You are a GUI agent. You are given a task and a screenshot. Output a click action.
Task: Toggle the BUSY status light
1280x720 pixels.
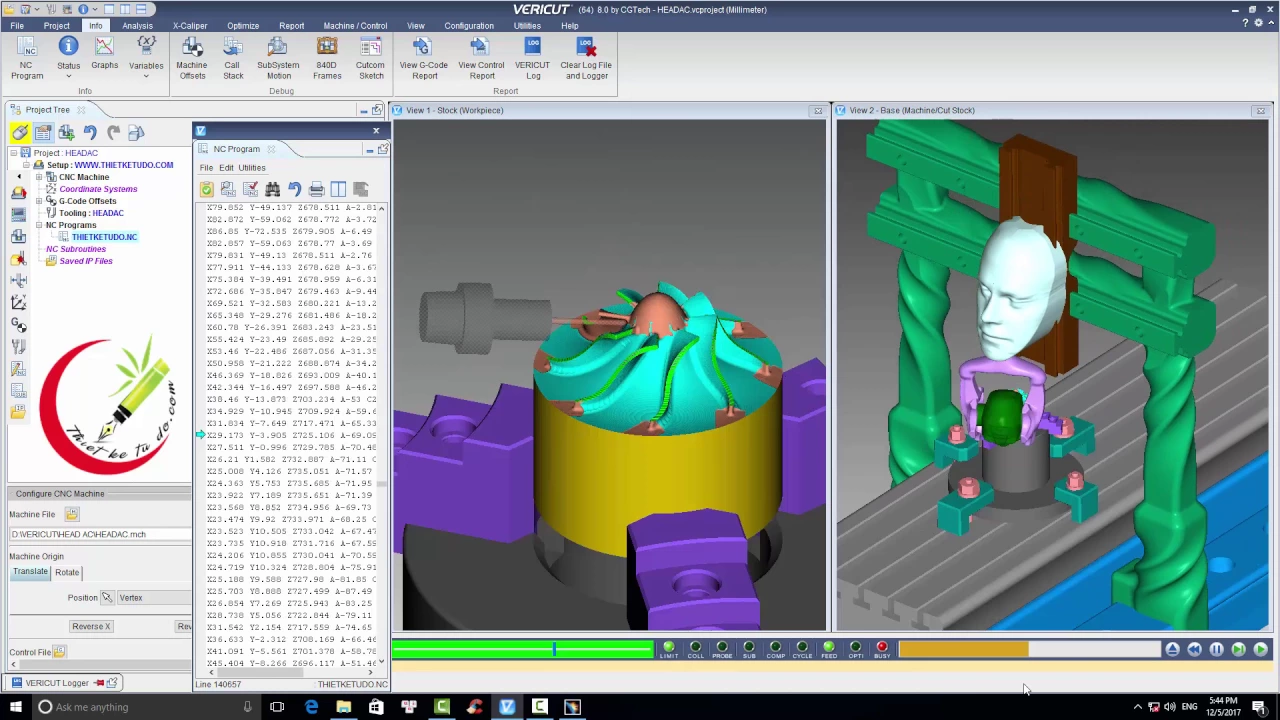pyautogui.click(x=882, y=650)
